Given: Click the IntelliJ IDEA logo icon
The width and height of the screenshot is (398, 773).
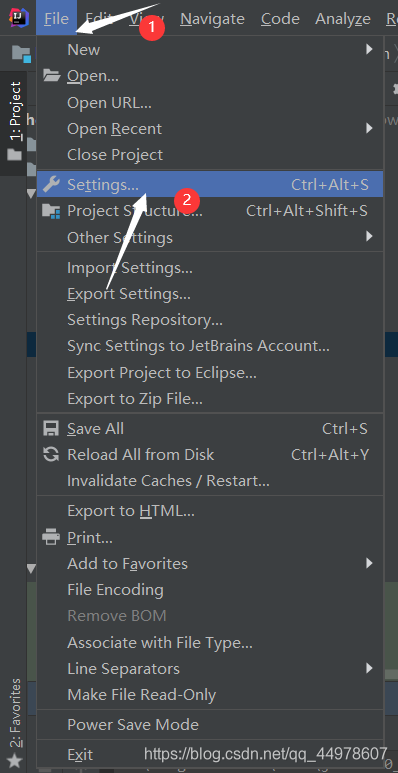Looking at the screenshot, I should (x=19, y=18).
